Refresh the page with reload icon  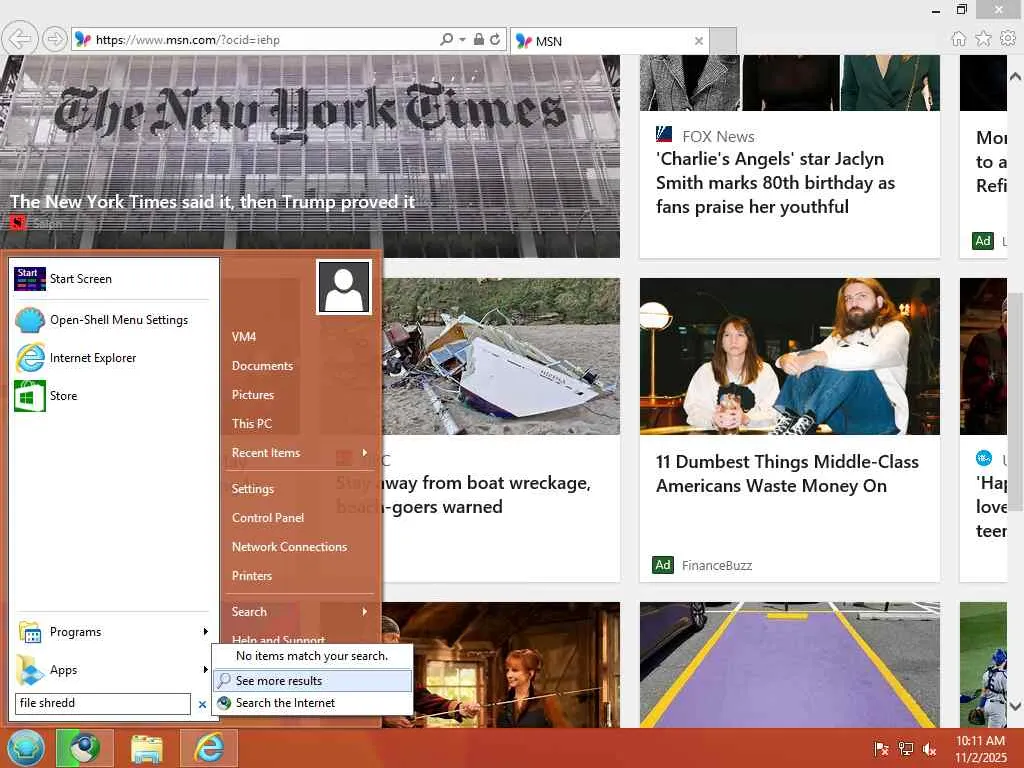pos(495,39)
